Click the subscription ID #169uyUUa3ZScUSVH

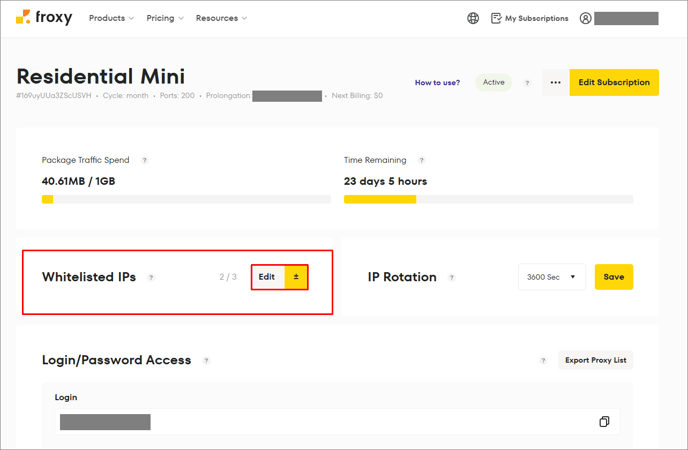[x=54, y=96]
